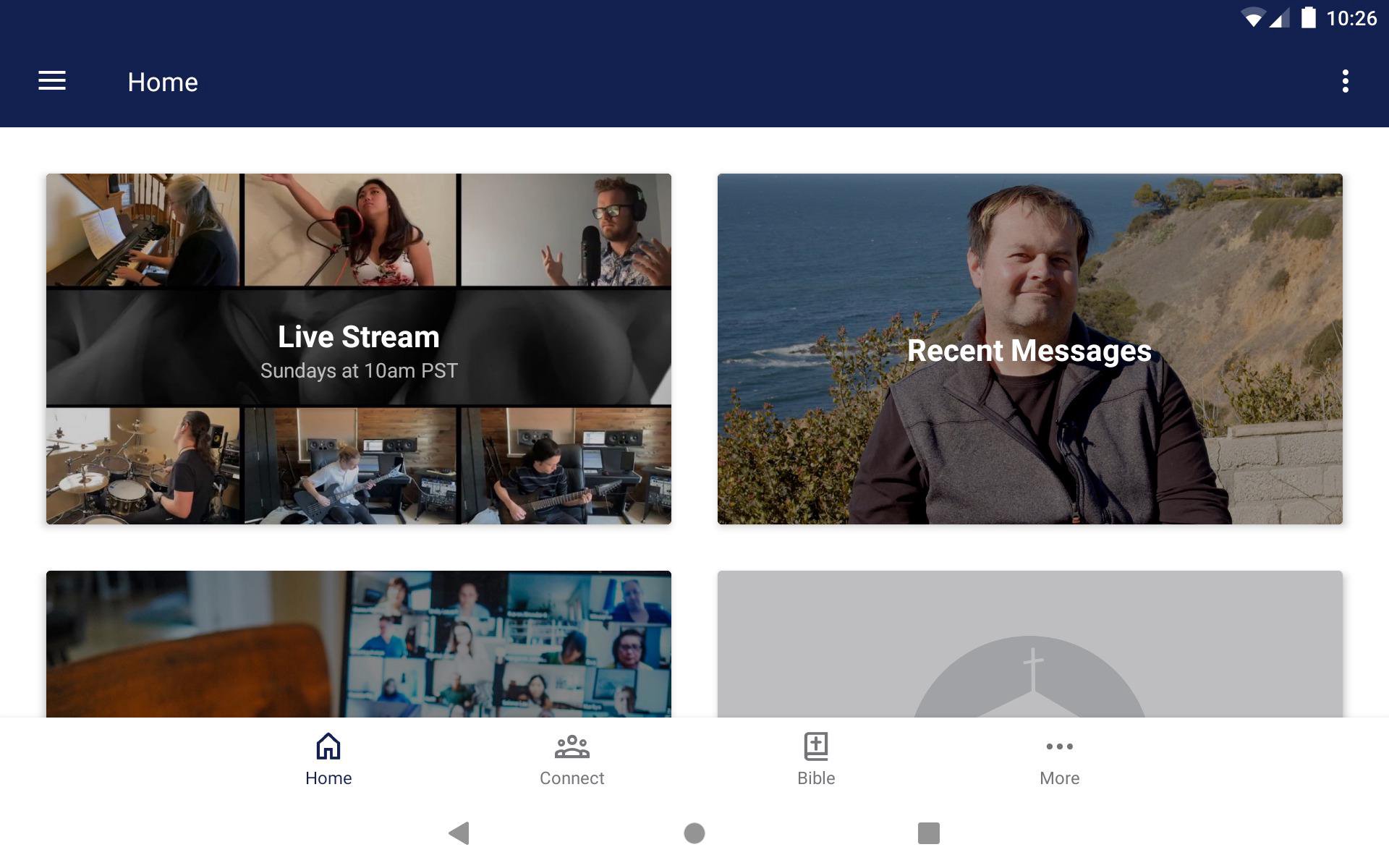Open the video call group card
Screen dimensions: 1389x868
[x=359, y=644]
